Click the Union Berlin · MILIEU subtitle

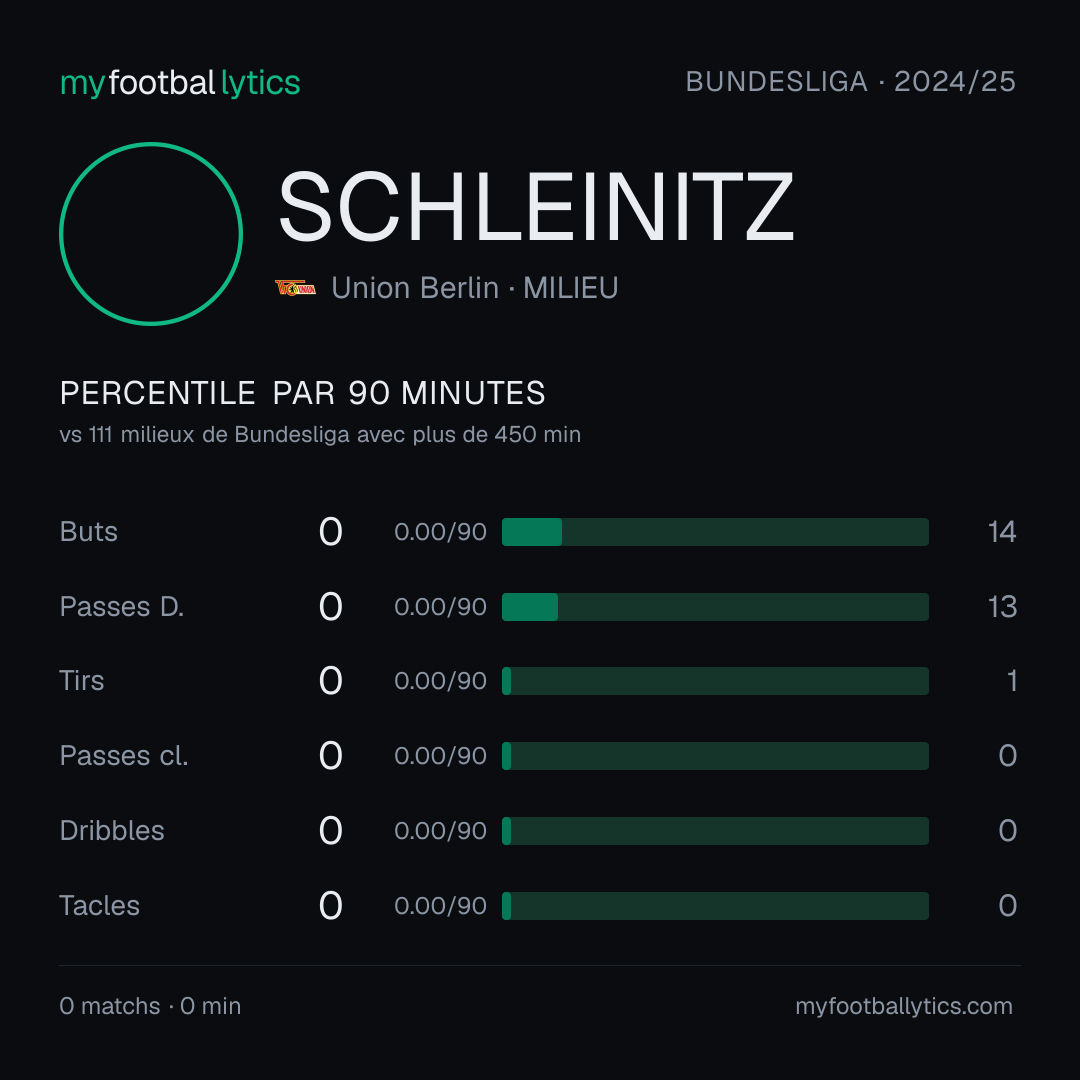pyautogui.click(x=475, y=288)
